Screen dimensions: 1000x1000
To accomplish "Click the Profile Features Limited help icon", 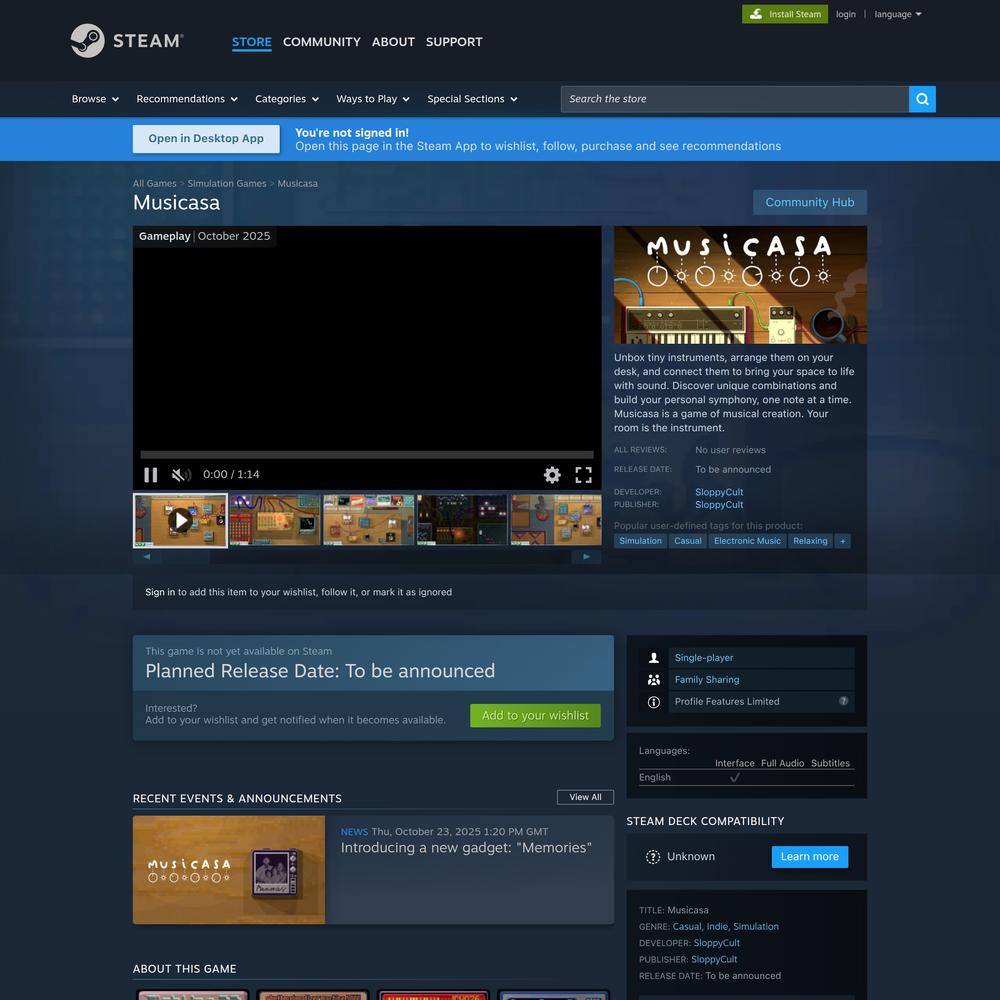I will [844, 701].
